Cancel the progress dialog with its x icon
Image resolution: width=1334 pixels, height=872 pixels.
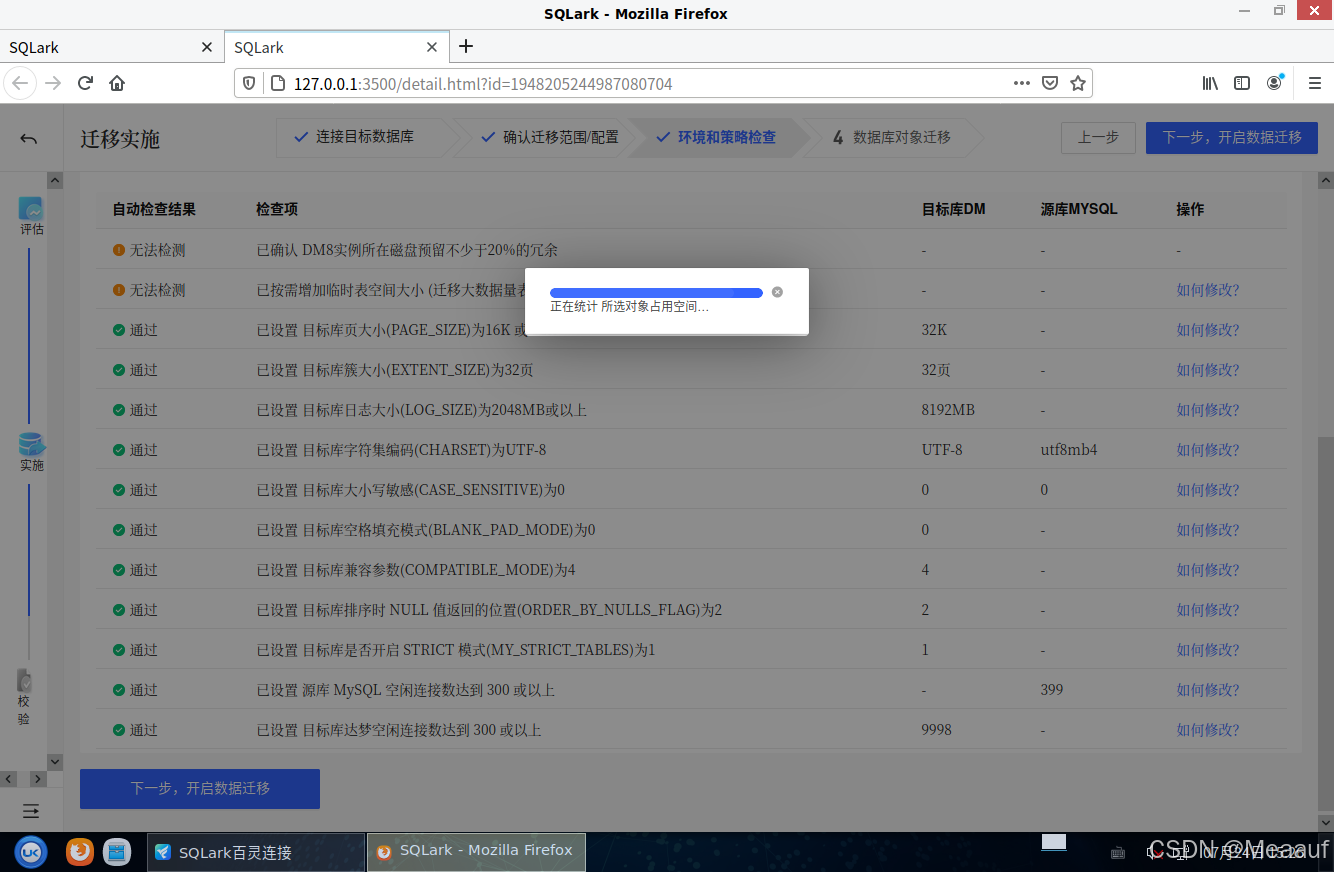(777, 292)
